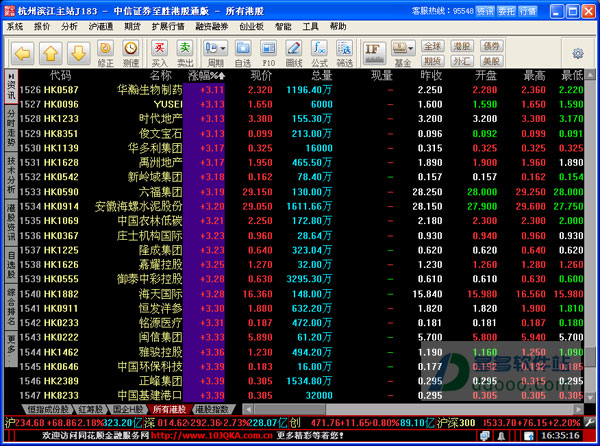The width and height of the screenshot is (600, 446).
Task: Click the 期货 toolbar button
Action: (432, 61)
